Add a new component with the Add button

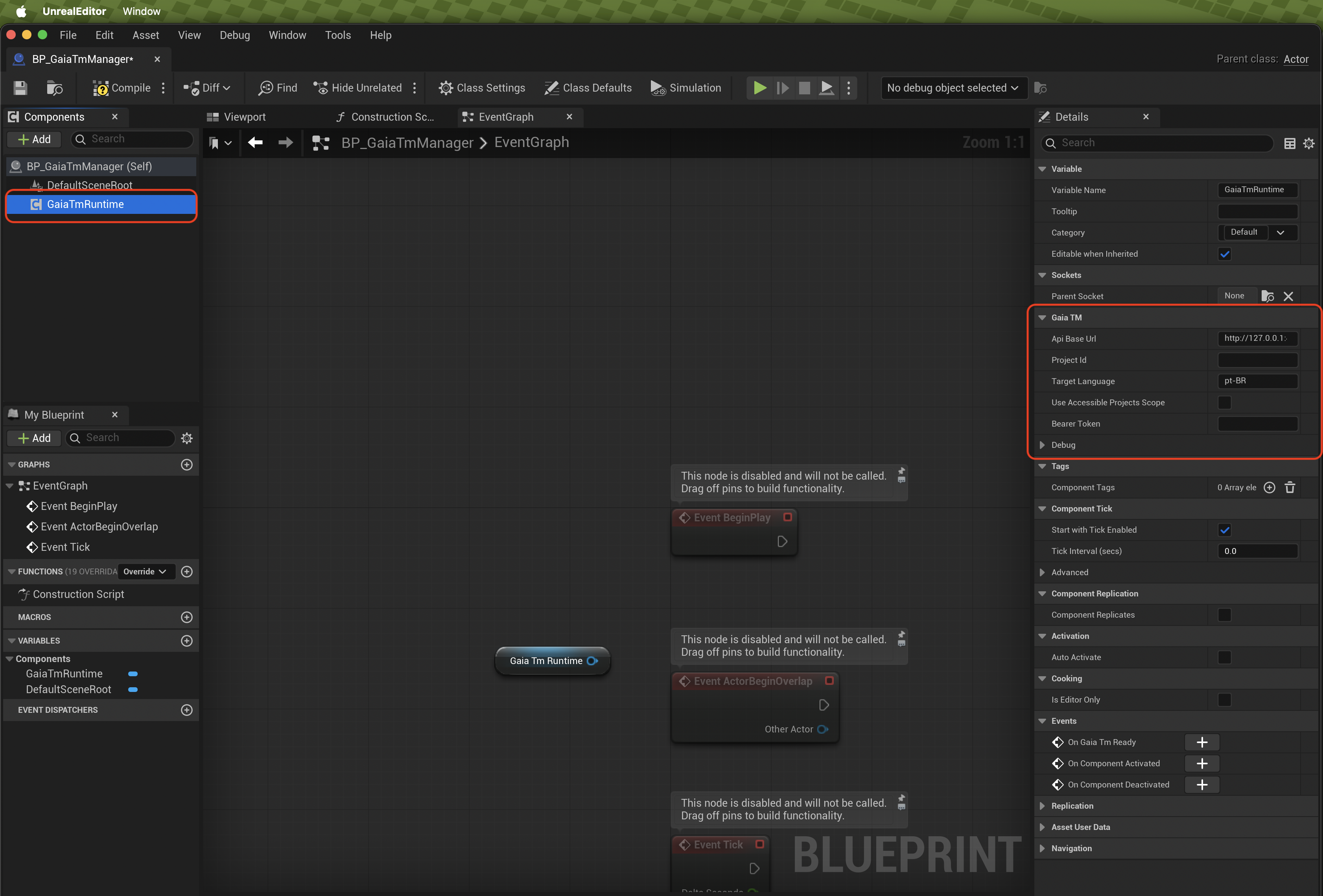(34, 140)
